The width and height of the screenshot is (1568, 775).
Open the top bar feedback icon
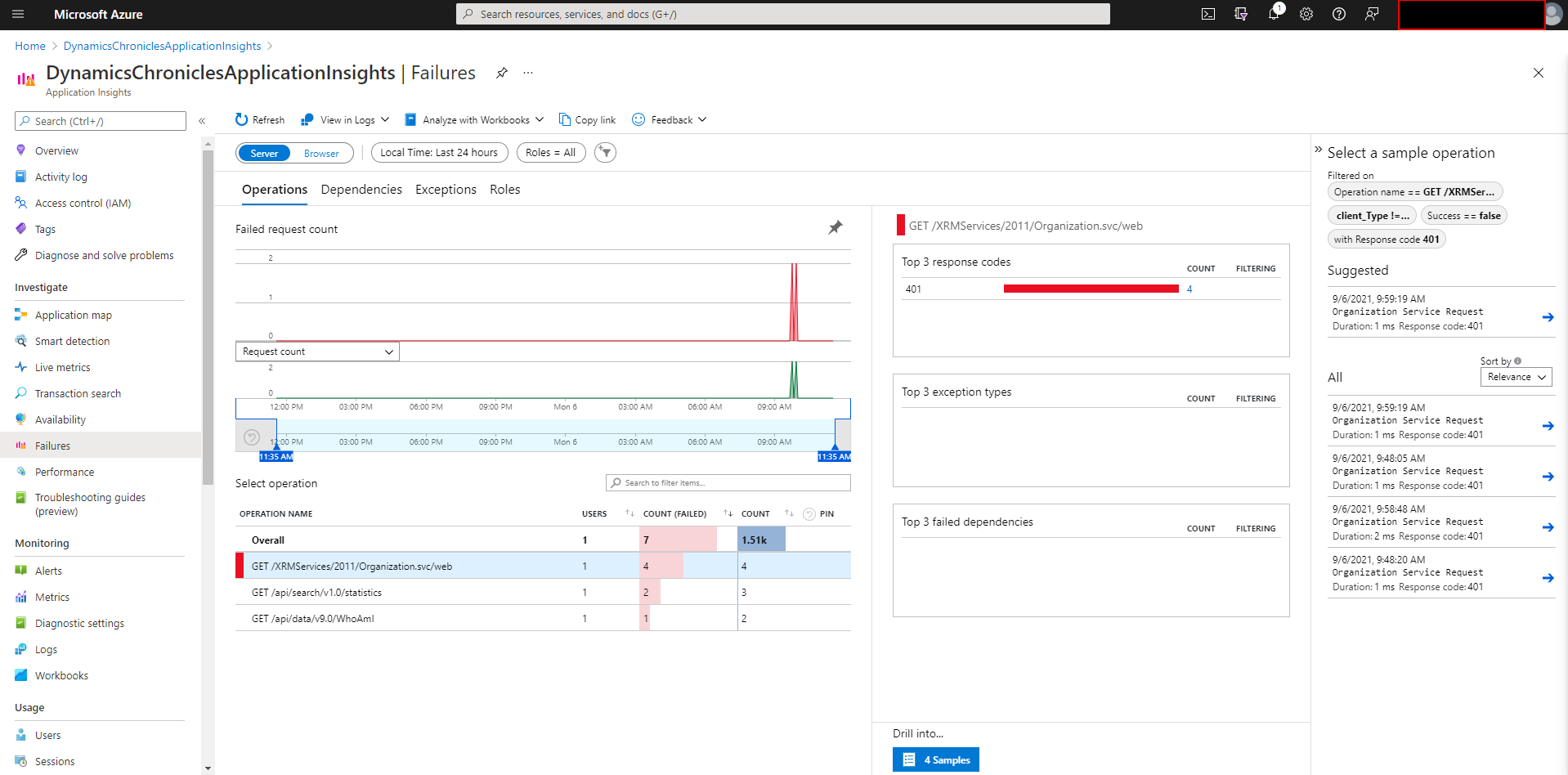[1372, 14]
